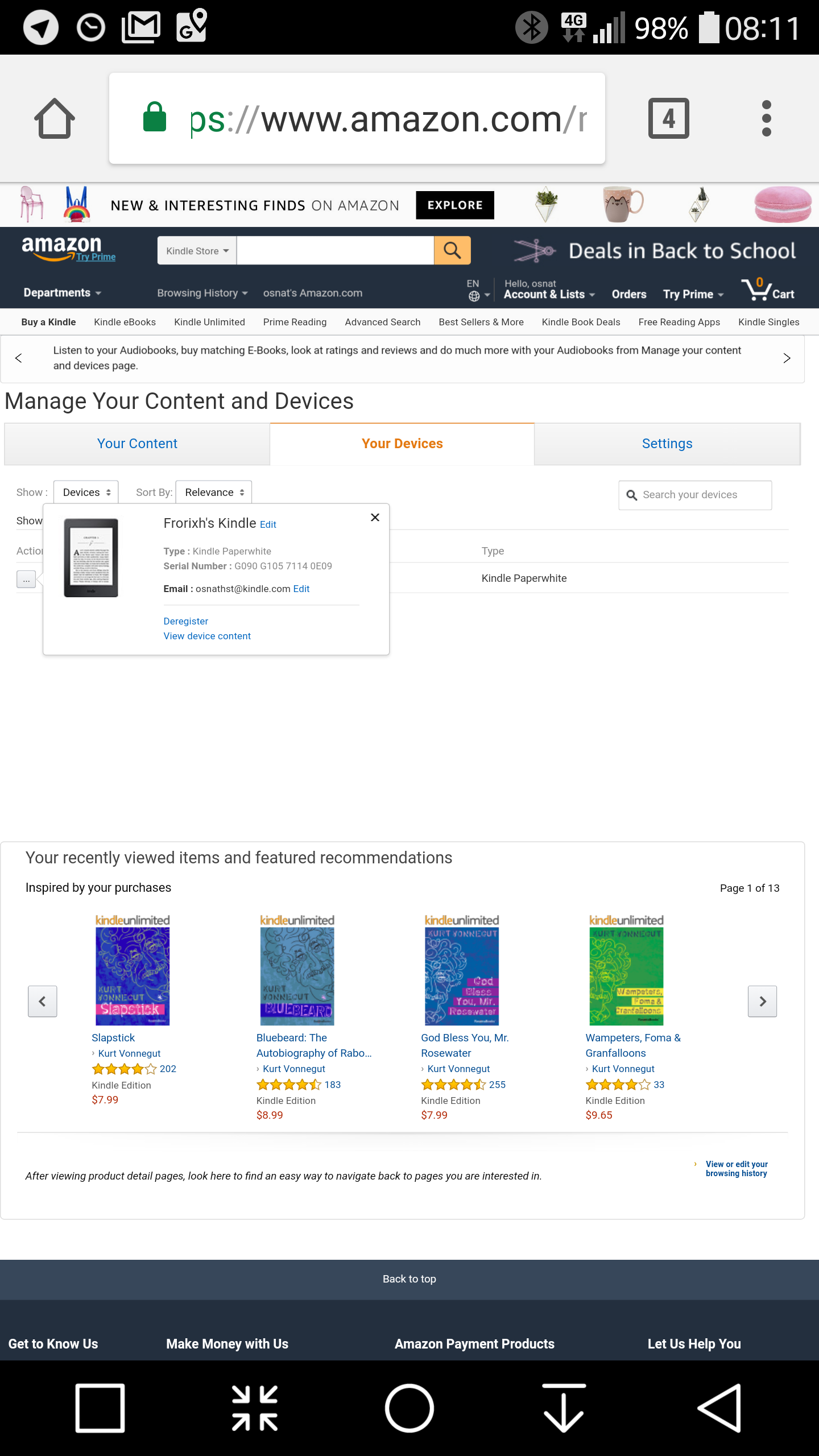The image size is (819, 1456).
Task: Click the Deregister link
Action: point(186,621)
